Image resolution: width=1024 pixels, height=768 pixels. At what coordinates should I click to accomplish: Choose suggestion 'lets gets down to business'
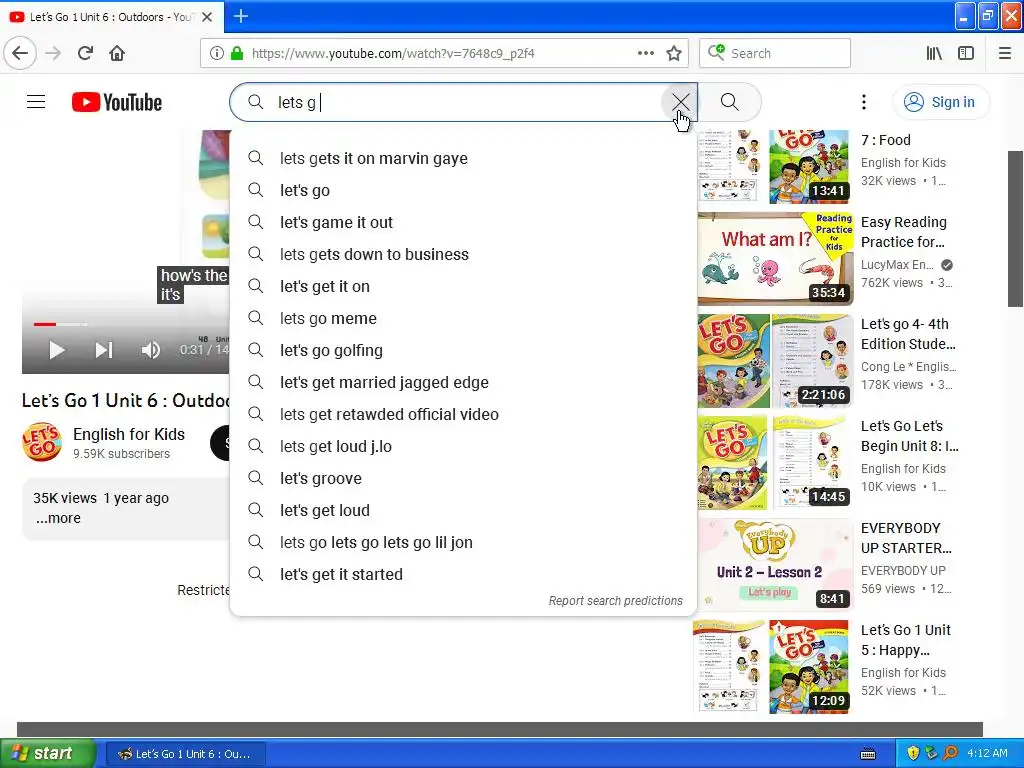463,254
